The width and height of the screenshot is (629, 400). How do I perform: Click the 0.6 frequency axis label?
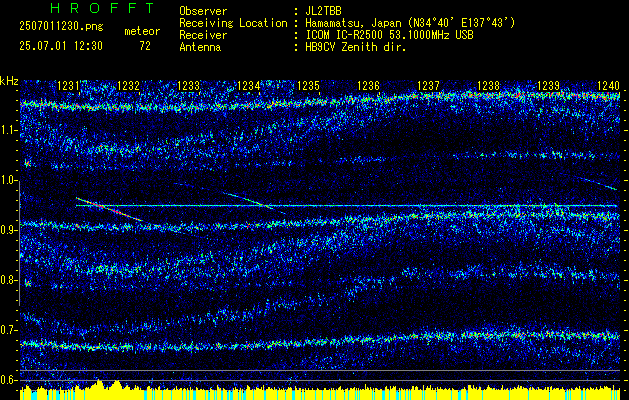coord(9,380)
